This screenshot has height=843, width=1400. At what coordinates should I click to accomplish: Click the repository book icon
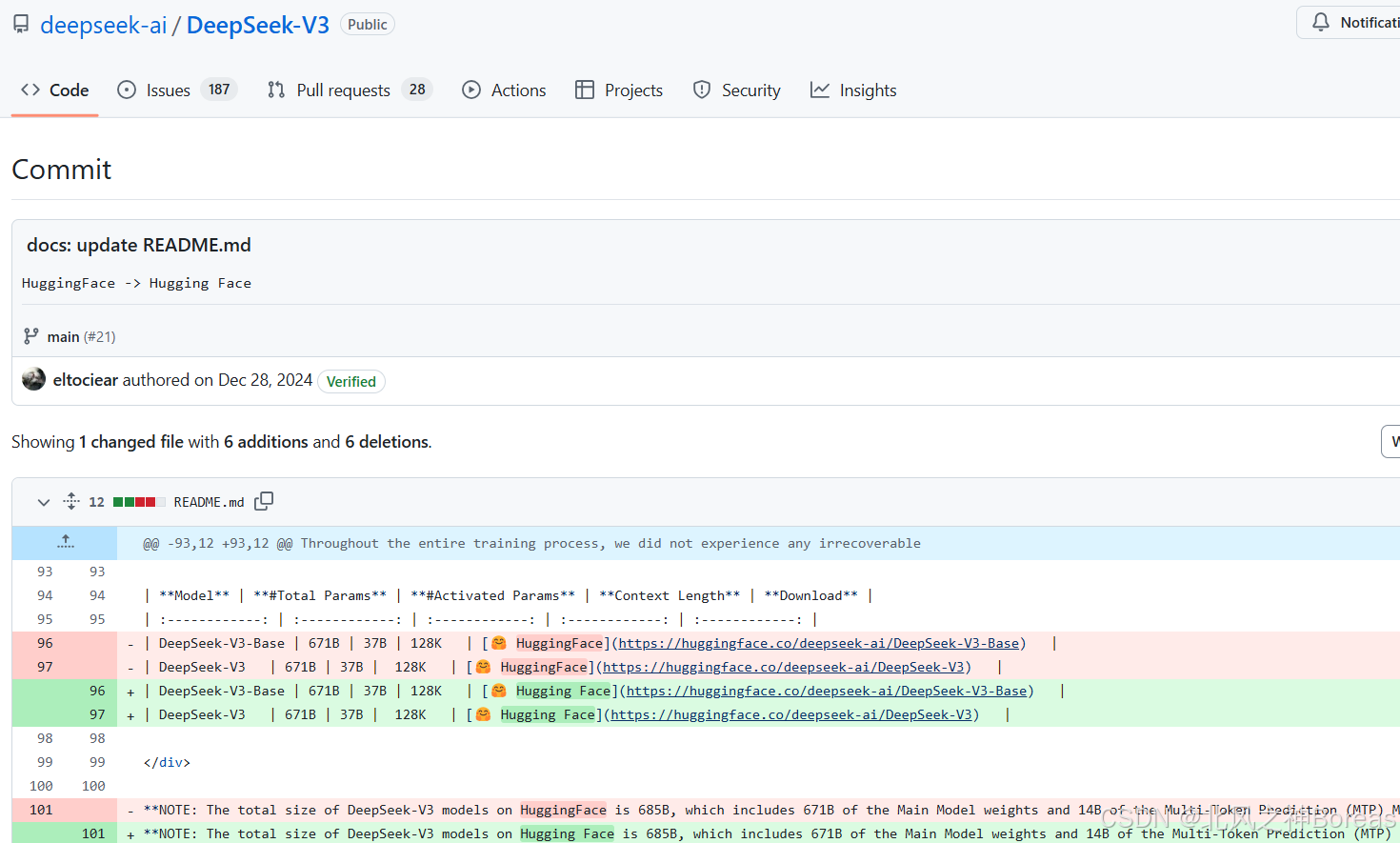tap(21, 23)
